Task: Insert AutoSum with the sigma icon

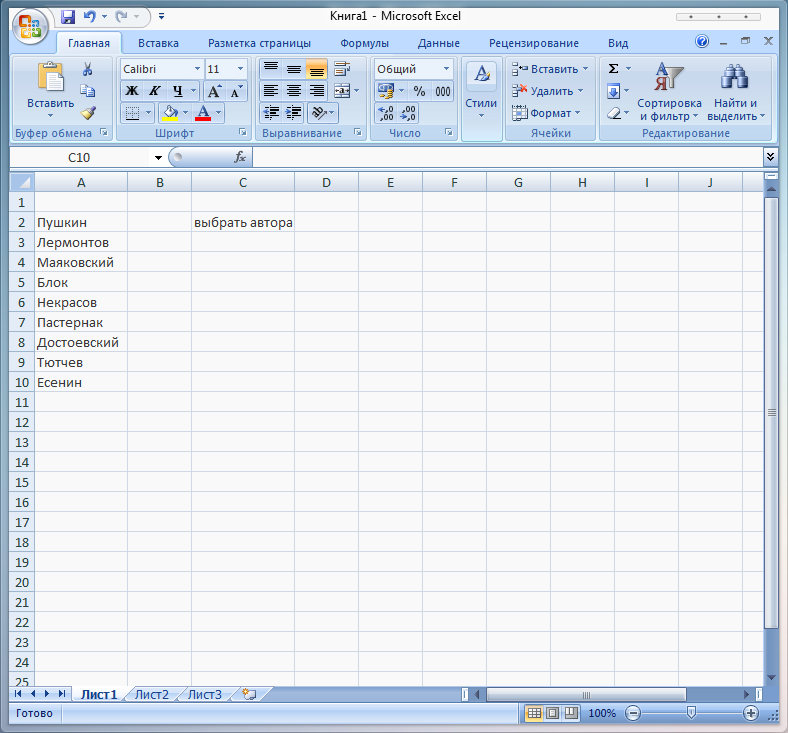Action: click(x=613, y=69)
